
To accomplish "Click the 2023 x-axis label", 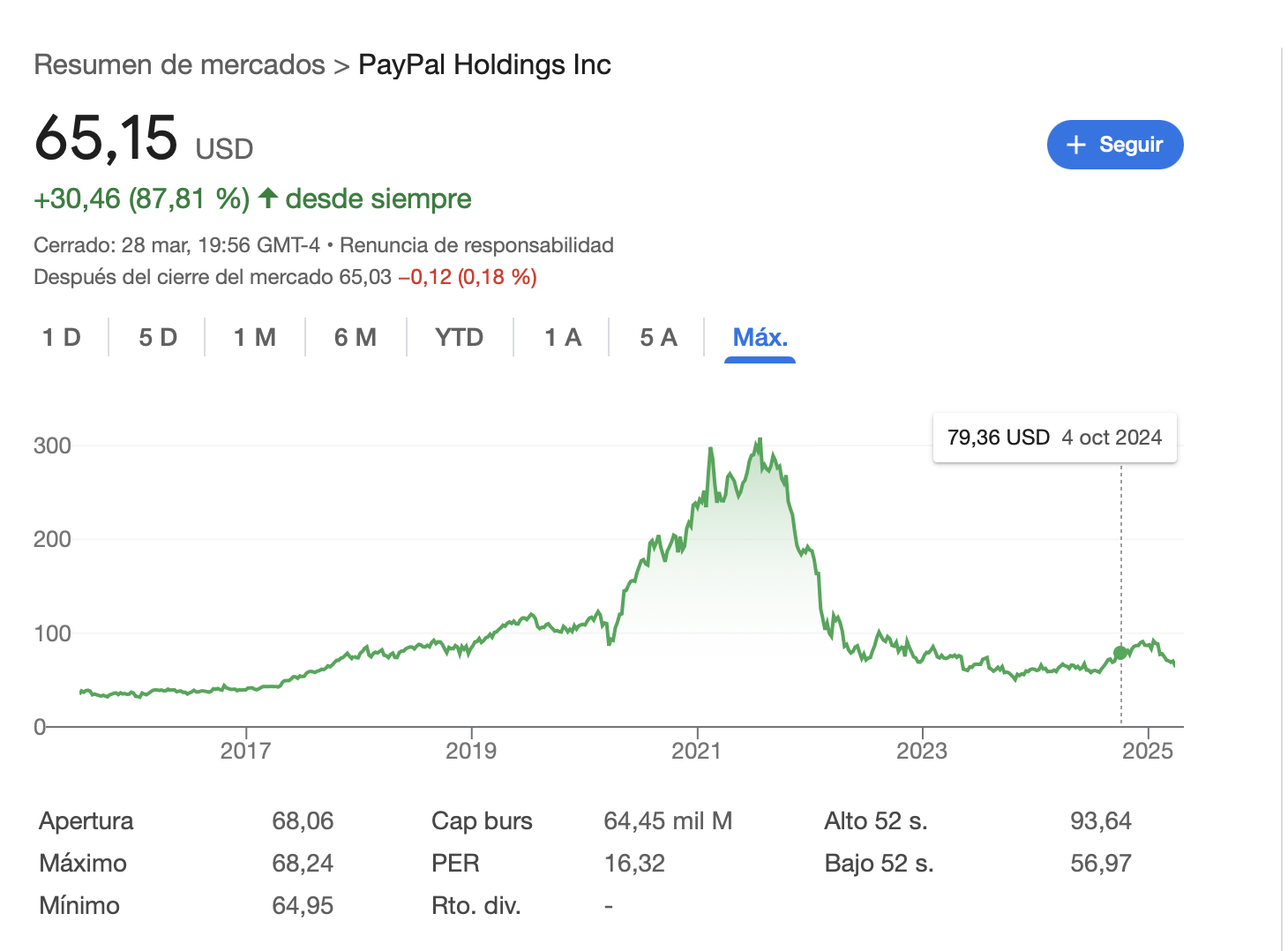I will (922, 751).
